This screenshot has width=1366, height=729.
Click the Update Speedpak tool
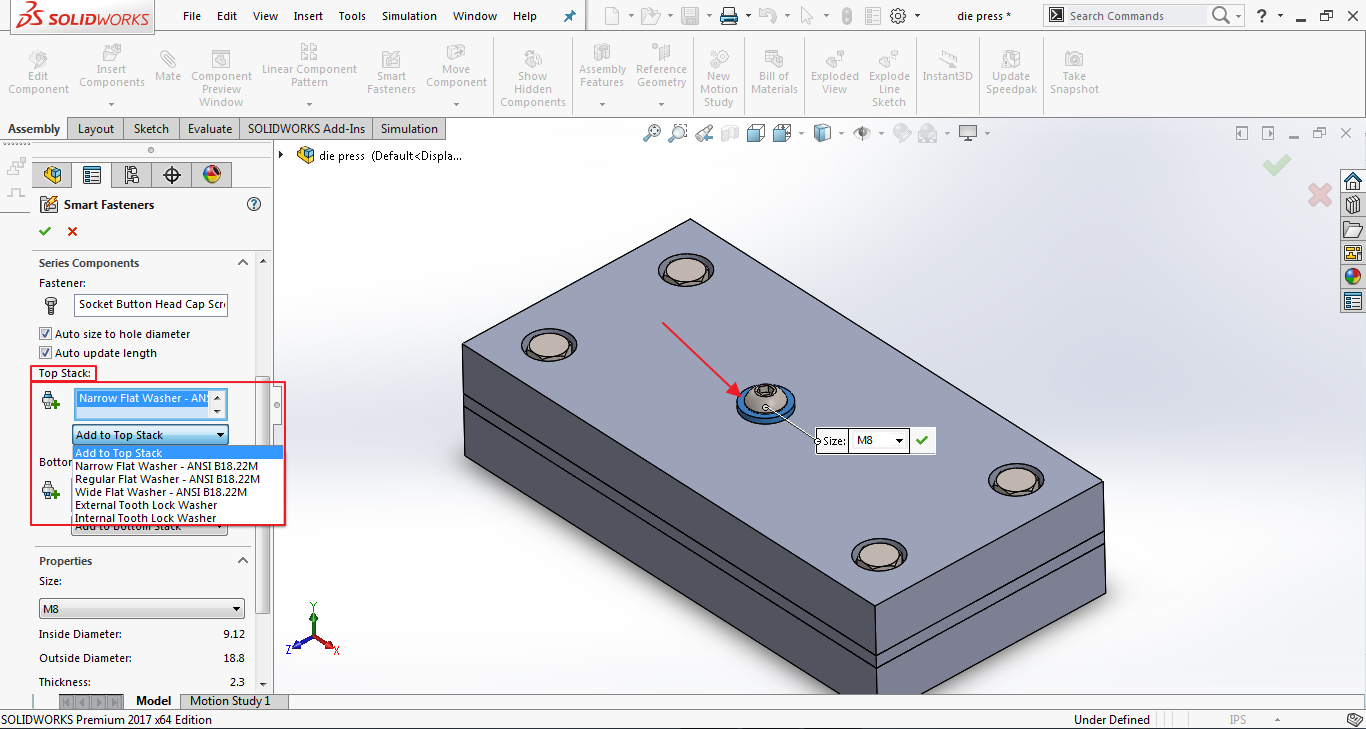[1011, 74]
